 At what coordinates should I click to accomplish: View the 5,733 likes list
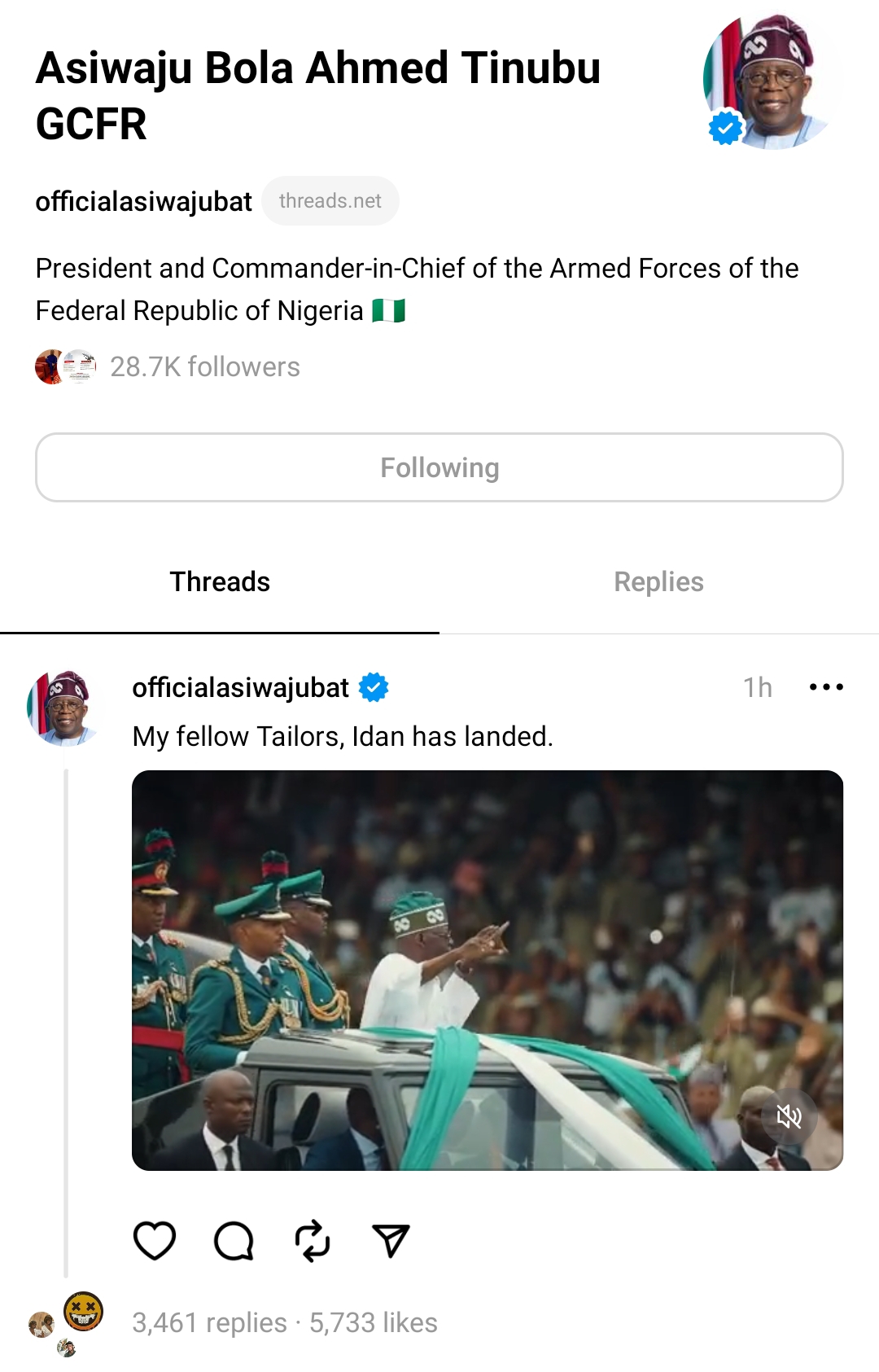point(374,1322)
